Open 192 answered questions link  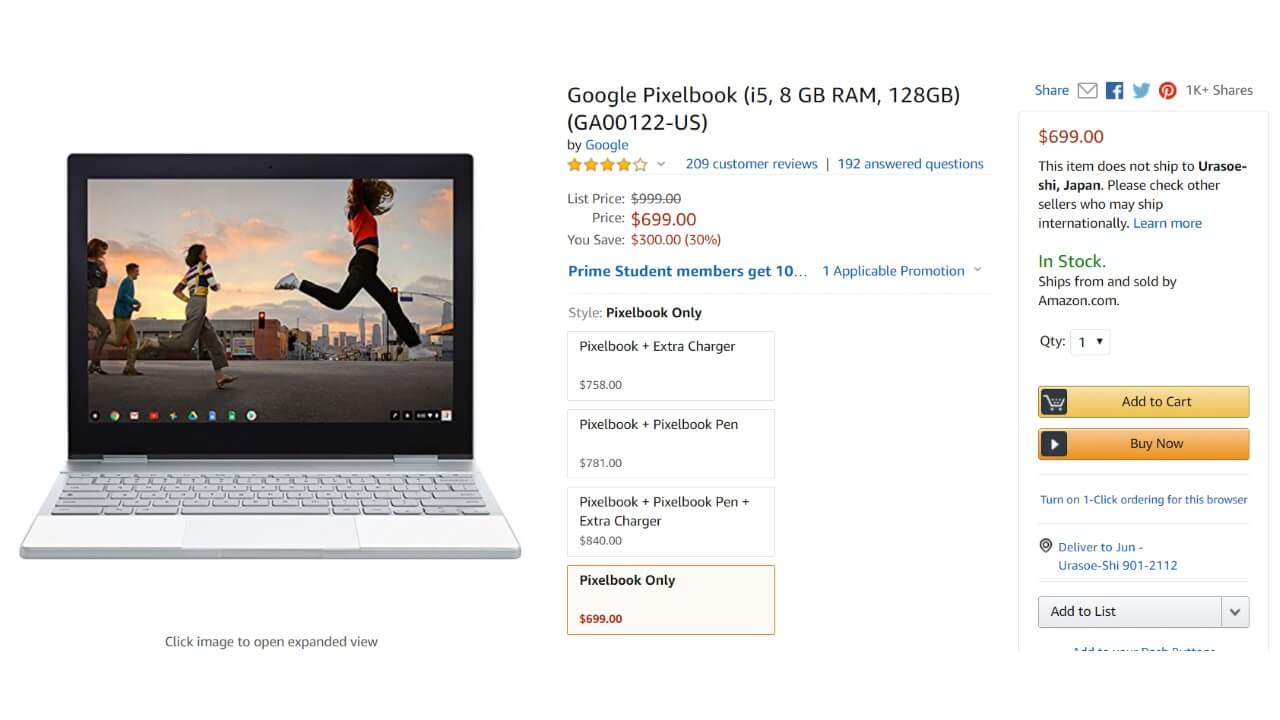[910, 164]
